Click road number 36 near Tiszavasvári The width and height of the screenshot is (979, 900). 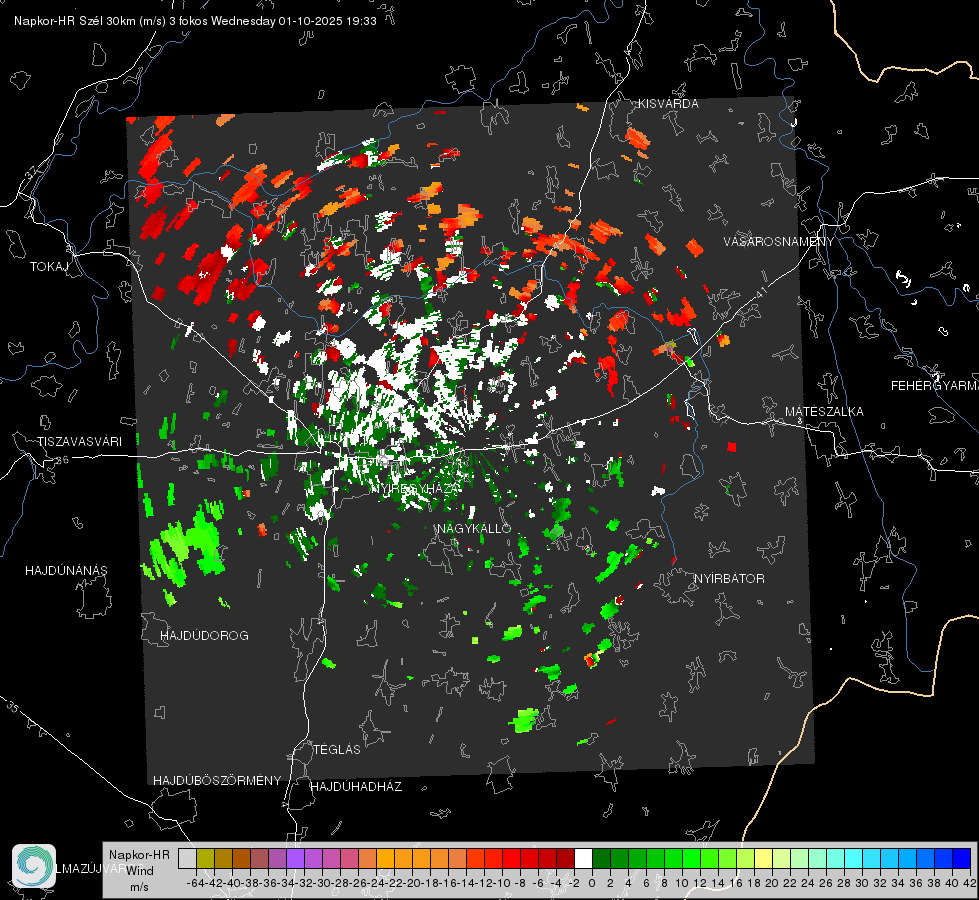pyautogui.click(x=62, y=460)
